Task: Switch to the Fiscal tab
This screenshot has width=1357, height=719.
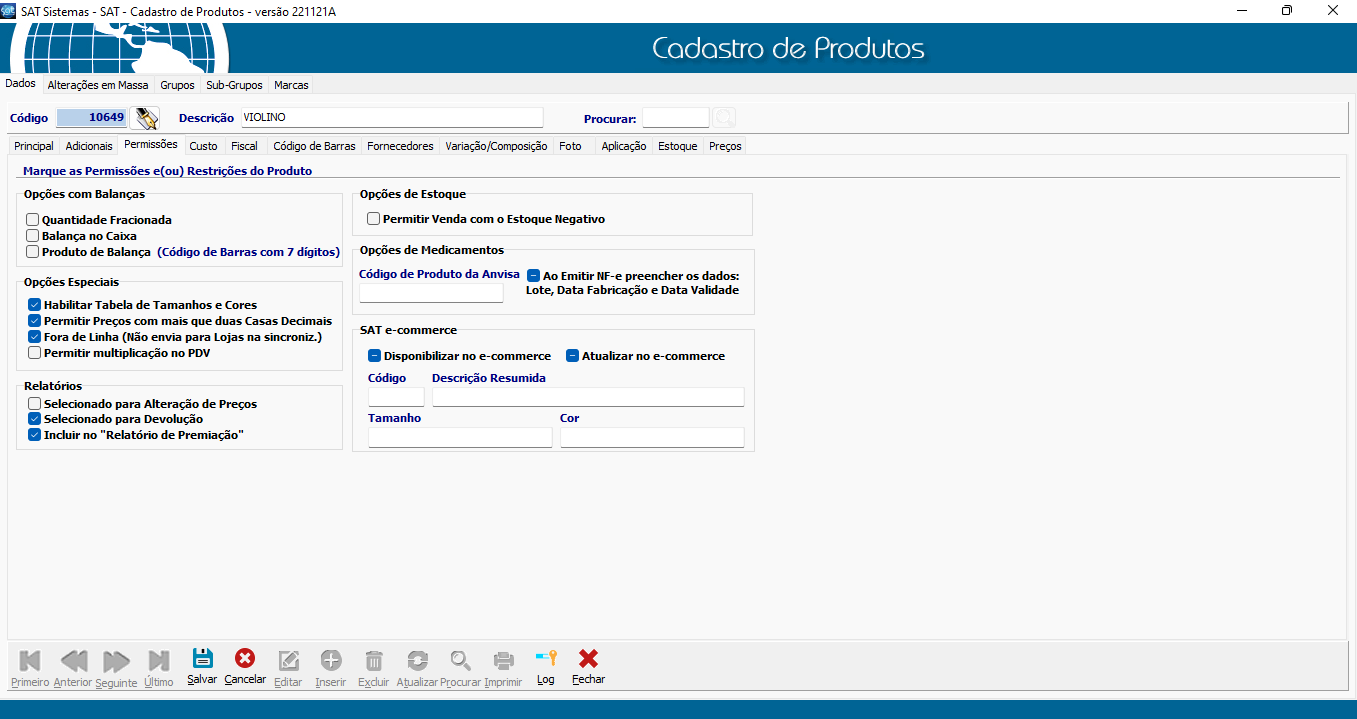Action: [x=244, y=146]
